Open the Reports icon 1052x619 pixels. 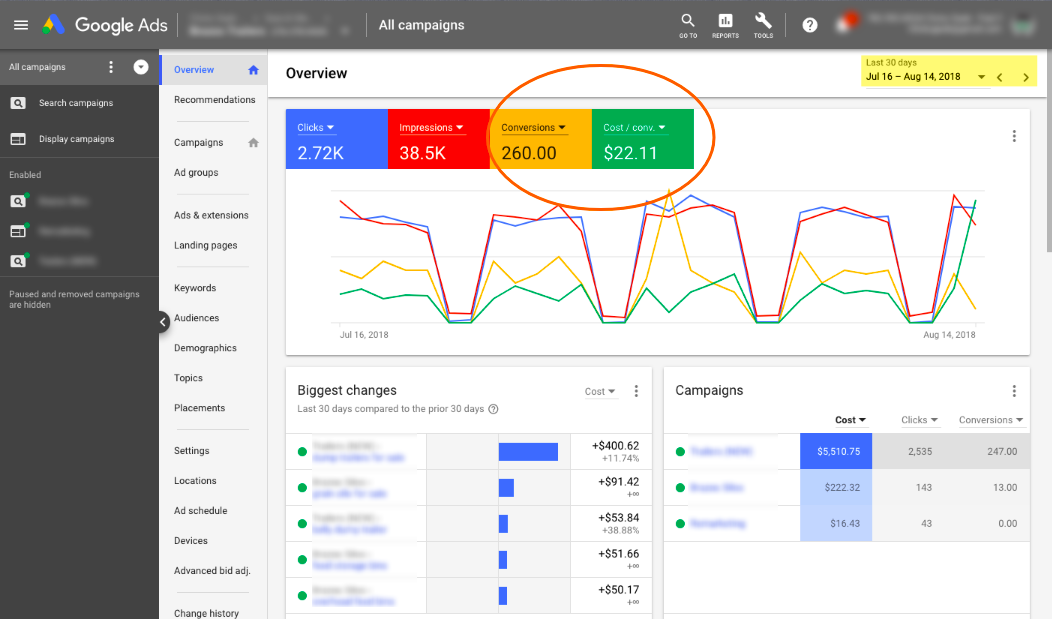click(x=725, y=22)
